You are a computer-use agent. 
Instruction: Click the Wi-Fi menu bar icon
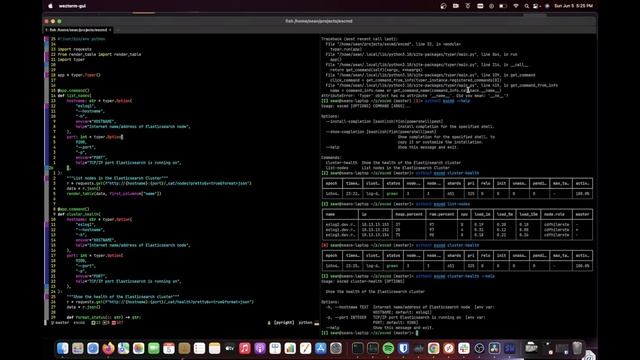(516, 6)
